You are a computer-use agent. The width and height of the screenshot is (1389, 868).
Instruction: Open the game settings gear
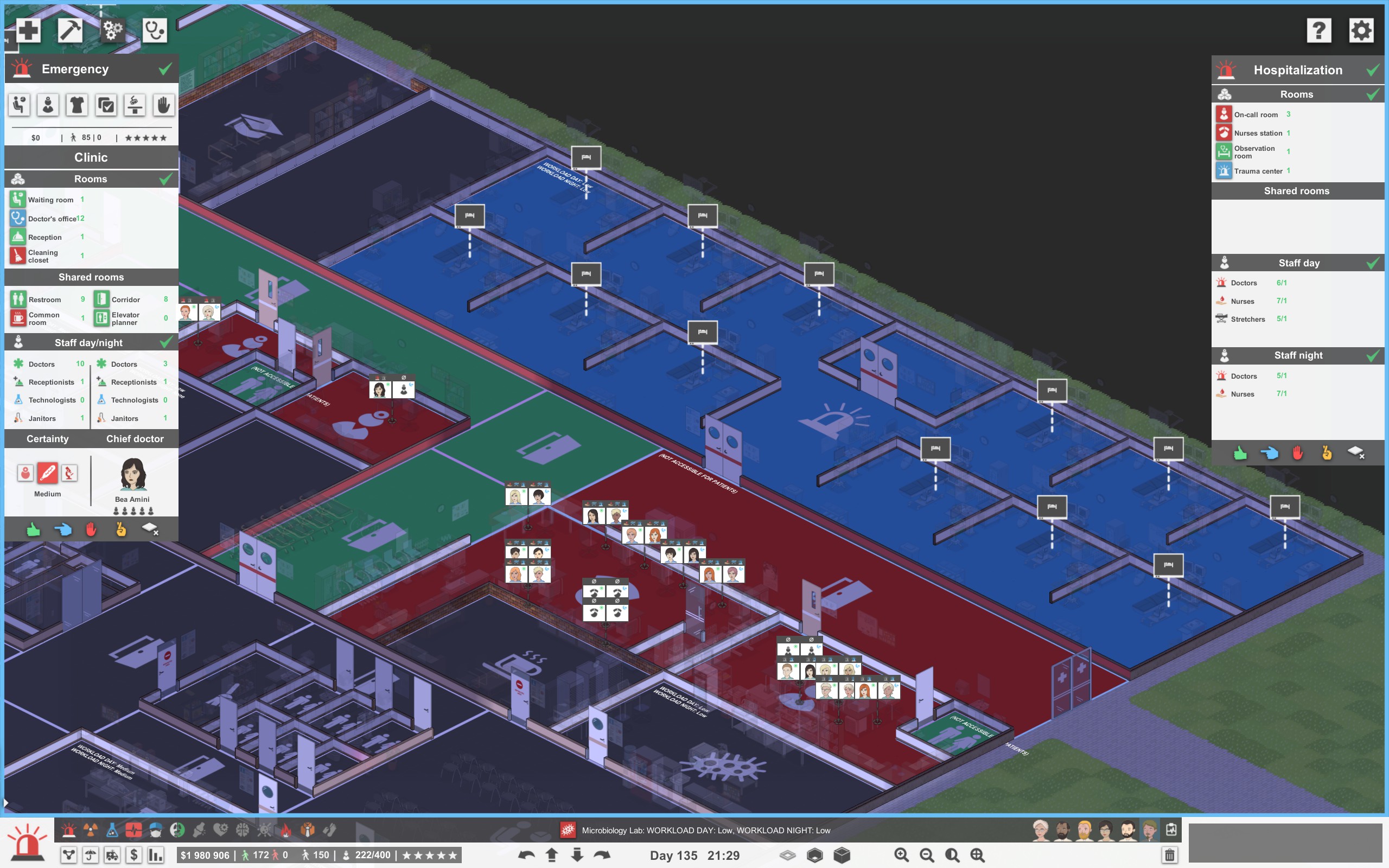pos(1361,30)
